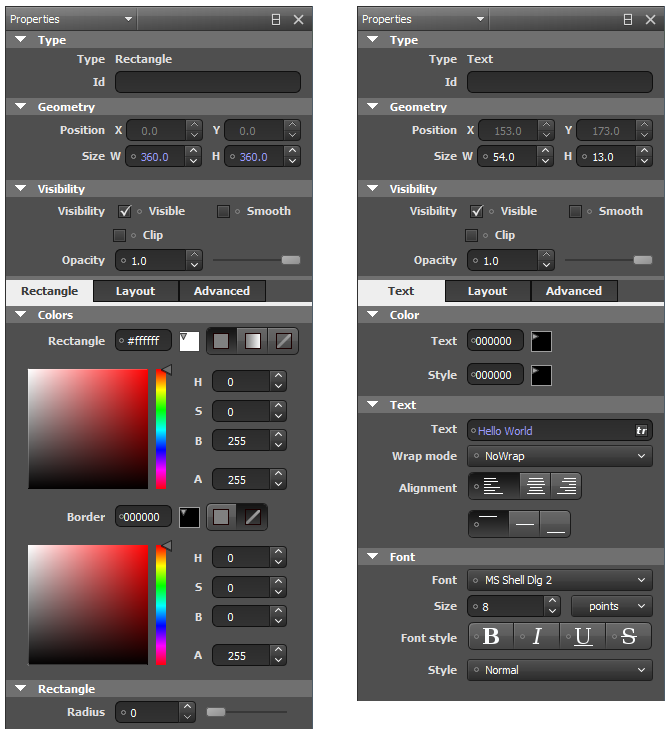
Task: Toggle Underline font style
Action: [x=582, y=636]
